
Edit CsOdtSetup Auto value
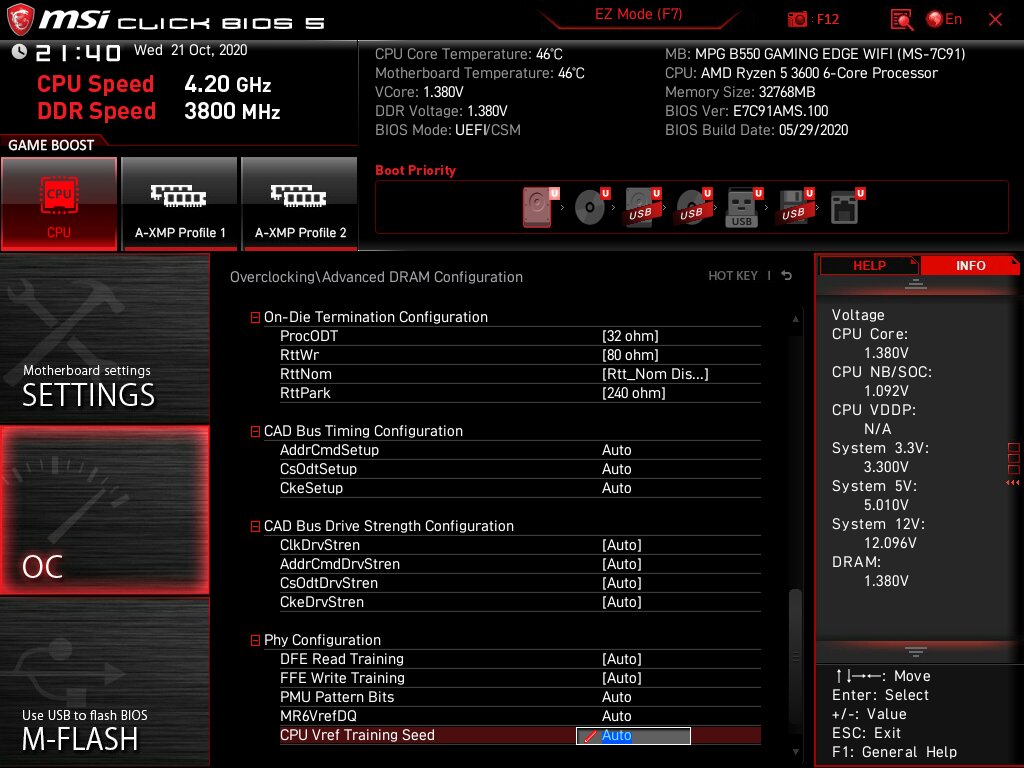616,470
